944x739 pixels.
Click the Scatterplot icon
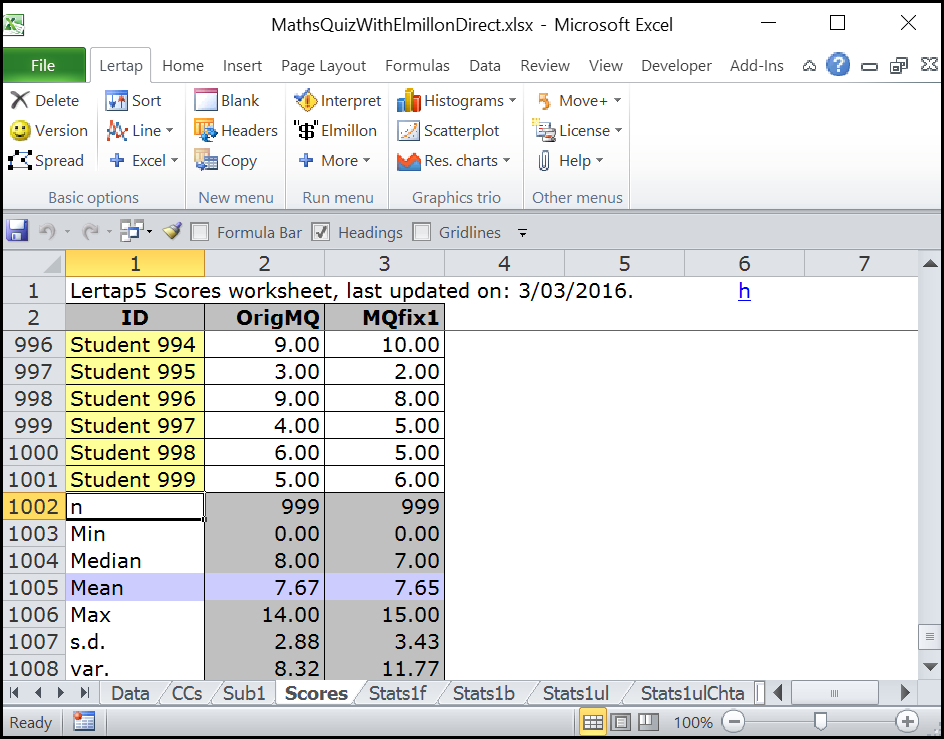[409, 130]
